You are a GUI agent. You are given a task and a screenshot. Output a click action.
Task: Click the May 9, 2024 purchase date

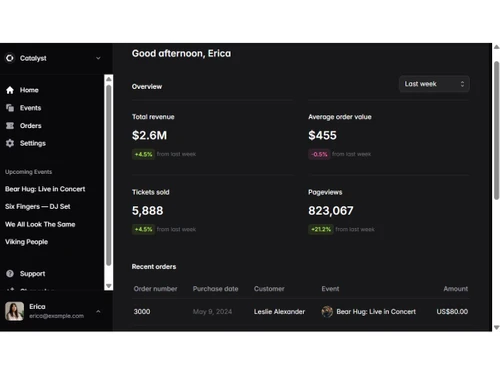coord(212,312)
